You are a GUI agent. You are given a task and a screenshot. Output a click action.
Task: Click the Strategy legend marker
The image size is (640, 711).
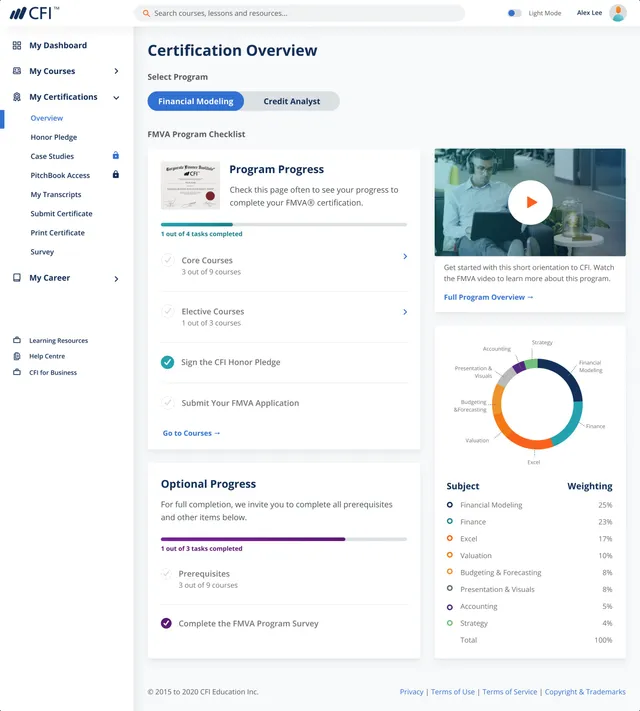(449, 623)
